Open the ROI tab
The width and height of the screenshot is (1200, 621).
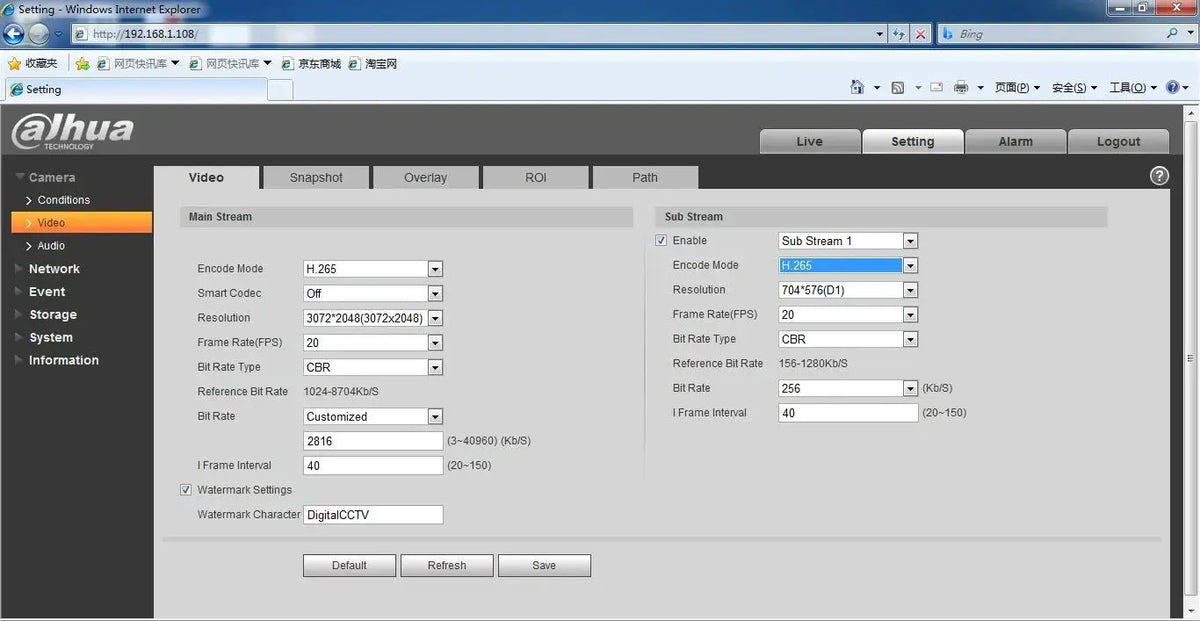(536, 178)
